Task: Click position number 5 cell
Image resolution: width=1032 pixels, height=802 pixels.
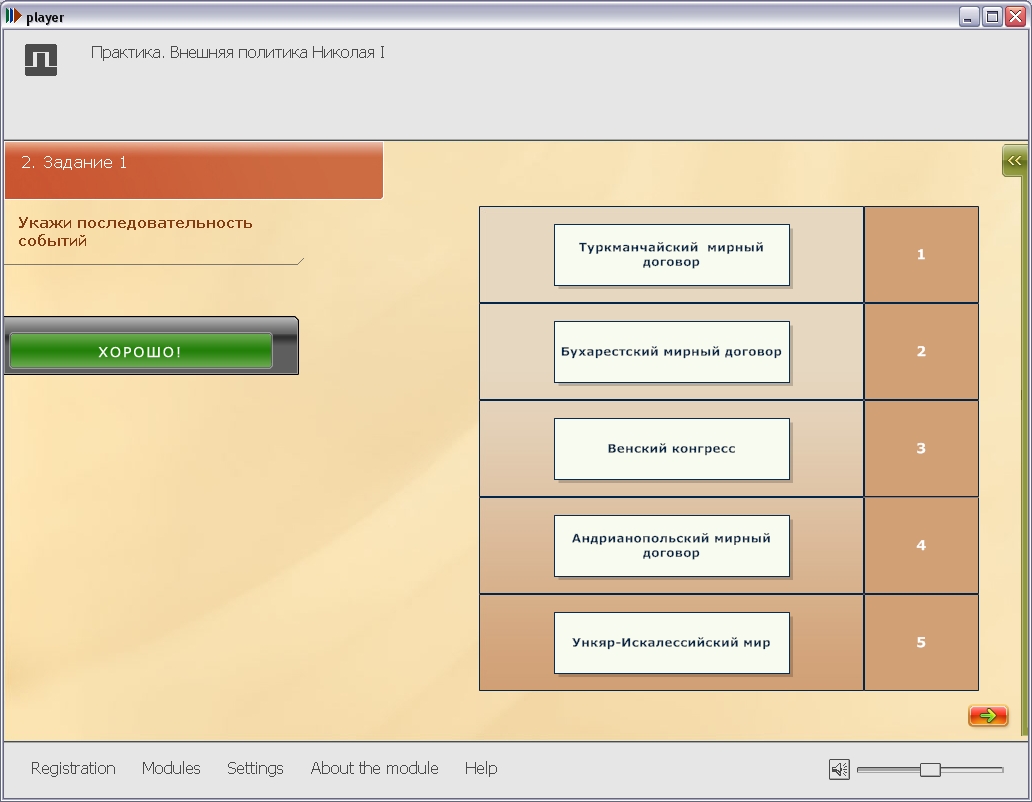Action: (x=921, y=643)
